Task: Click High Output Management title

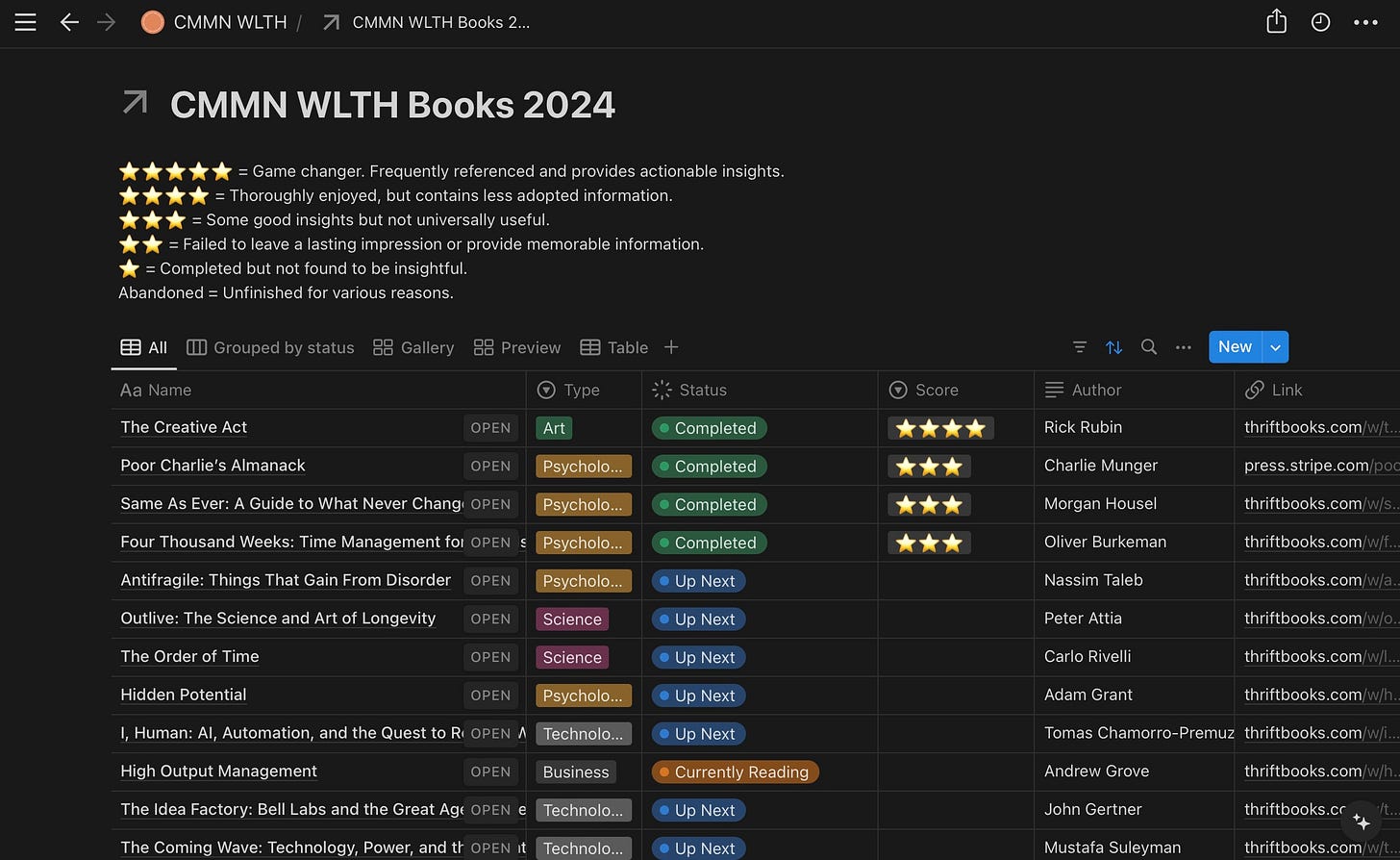Action: (x=218, y=771)
